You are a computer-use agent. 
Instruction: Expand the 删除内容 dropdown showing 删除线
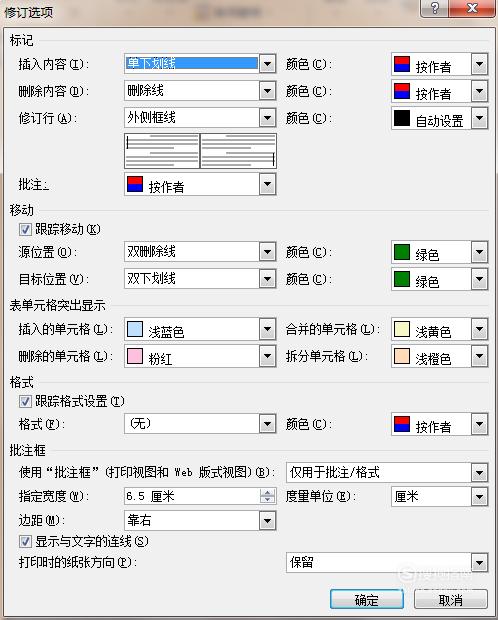coord(267,91)
